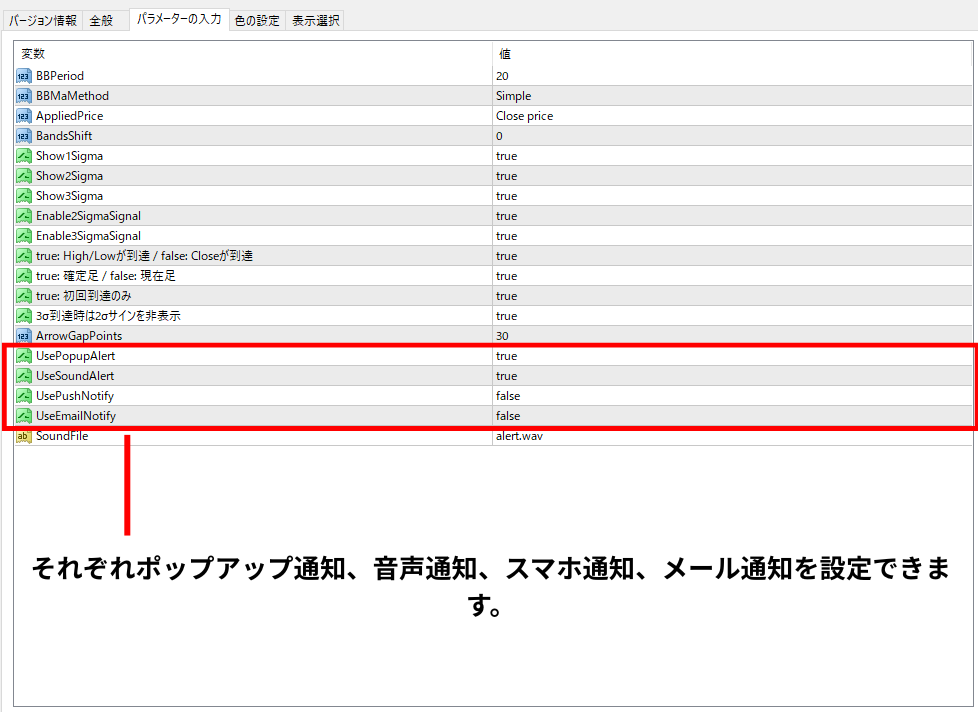Toggle the UsePushNotify false value
Viewport: 978px width, 712px height.
[x=508, y=396]
